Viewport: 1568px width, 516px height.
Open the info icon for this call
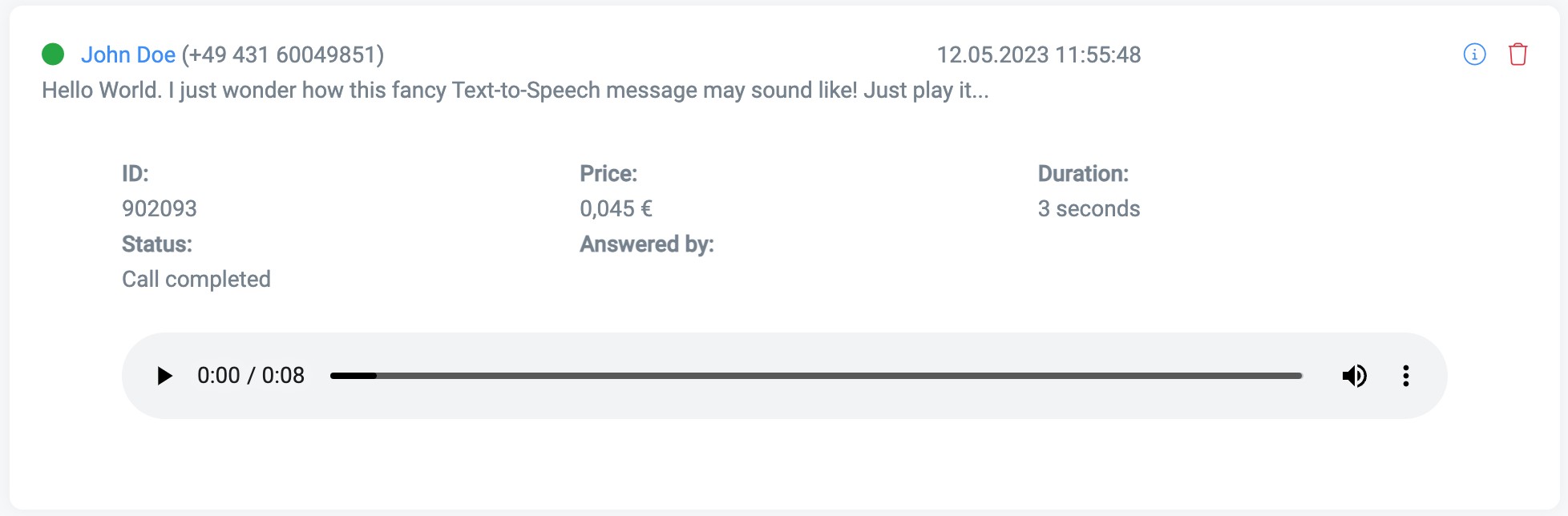click(x=1474, y=54)
